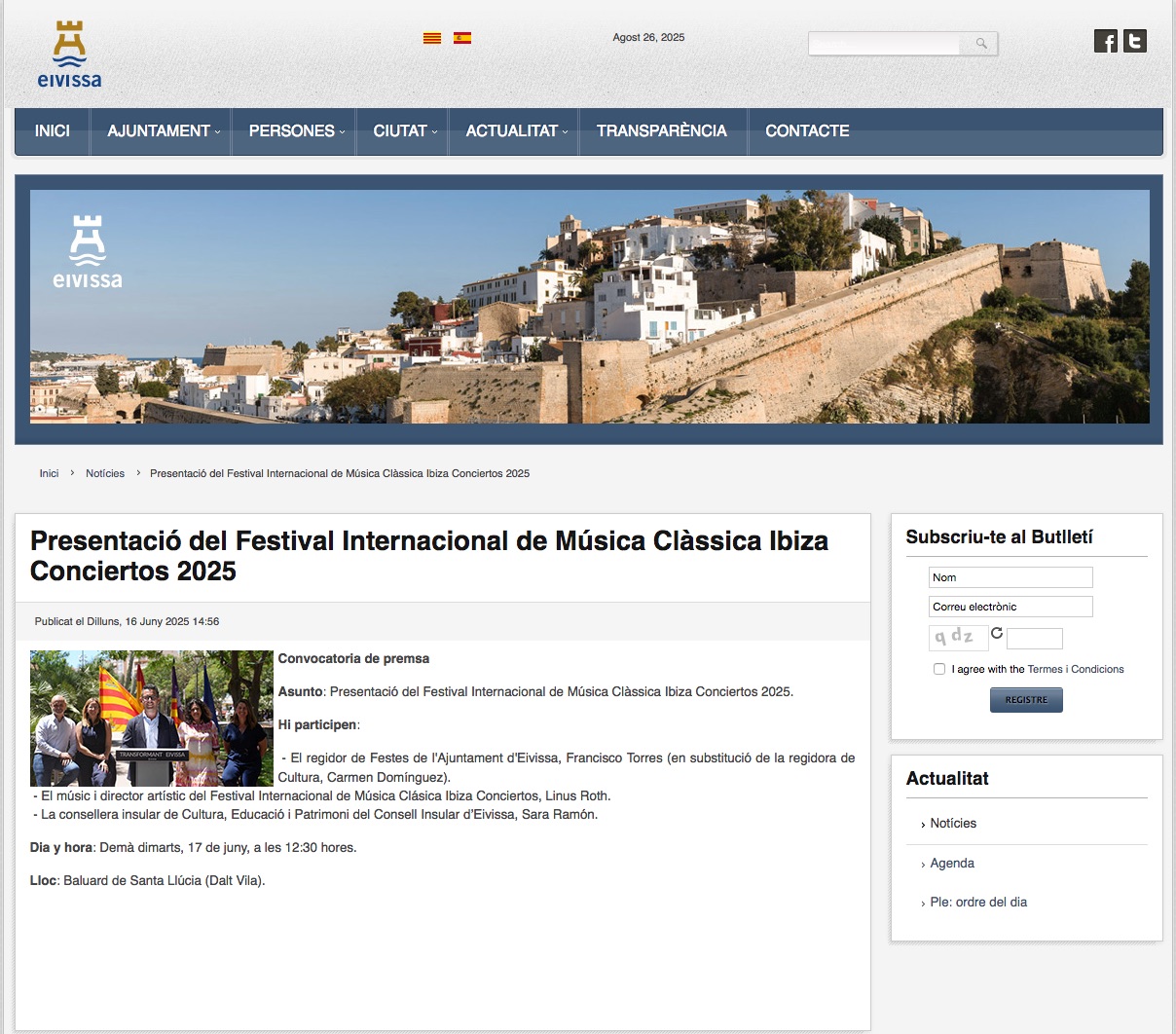This screenshot has height=1034, width=1176.
Task: Open the press conference photo thumbnail
Action: point(152,719)
